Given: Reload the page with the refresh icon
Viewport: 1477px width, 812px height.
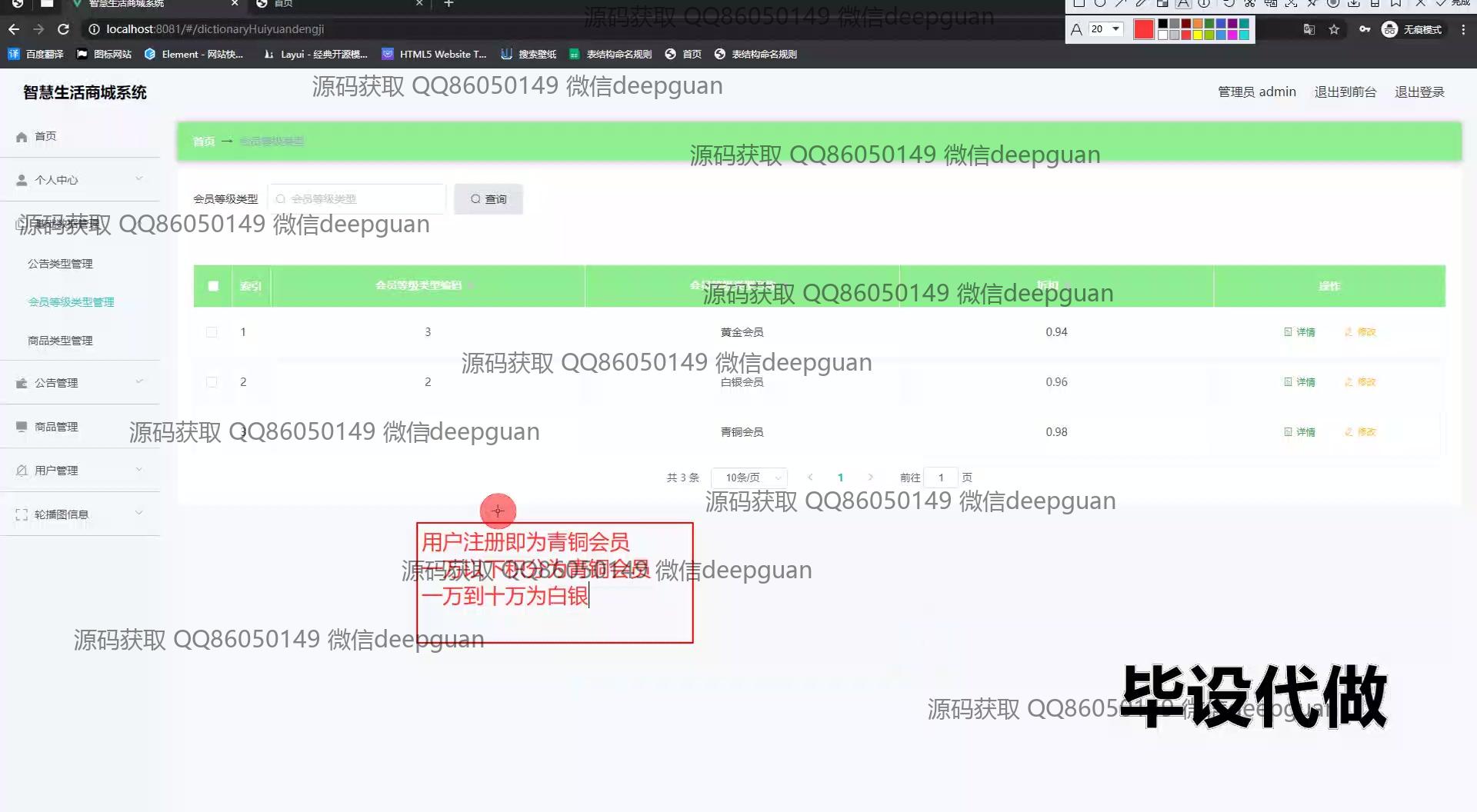Looking at the screenshot, I should pos(64,29).
